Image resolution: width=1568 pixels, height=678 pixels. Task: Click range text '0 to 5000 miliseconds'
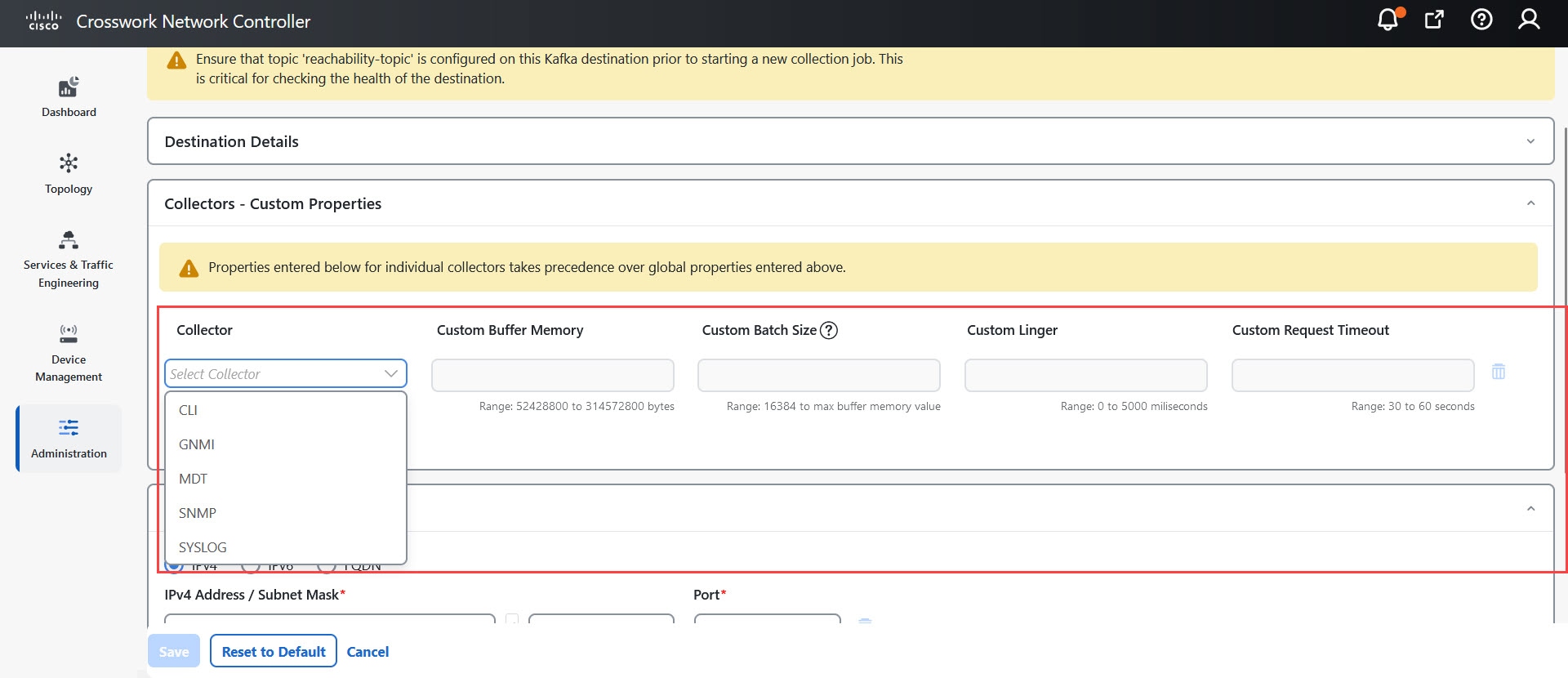pos(1152,406)
